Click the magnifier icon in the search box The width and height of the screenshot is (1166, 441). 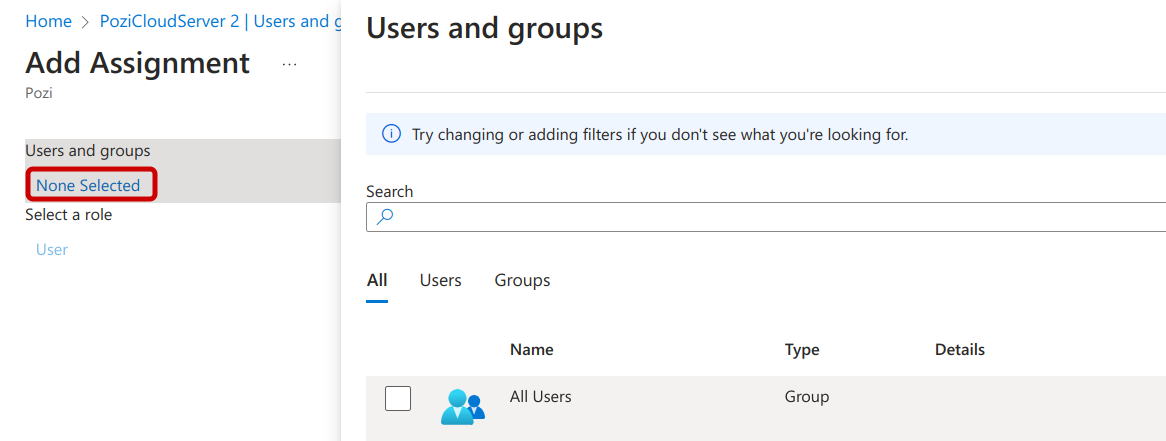[x=385, y=217]
